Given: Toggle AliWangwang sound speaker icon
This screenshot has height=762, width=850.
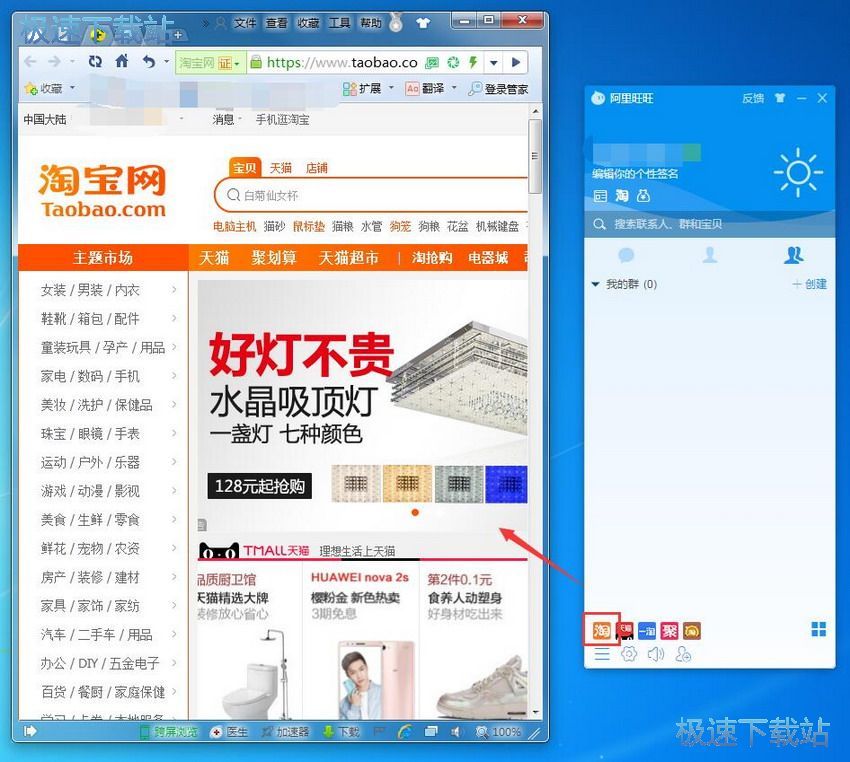Looking at the screenshot, I should point(656,654).
